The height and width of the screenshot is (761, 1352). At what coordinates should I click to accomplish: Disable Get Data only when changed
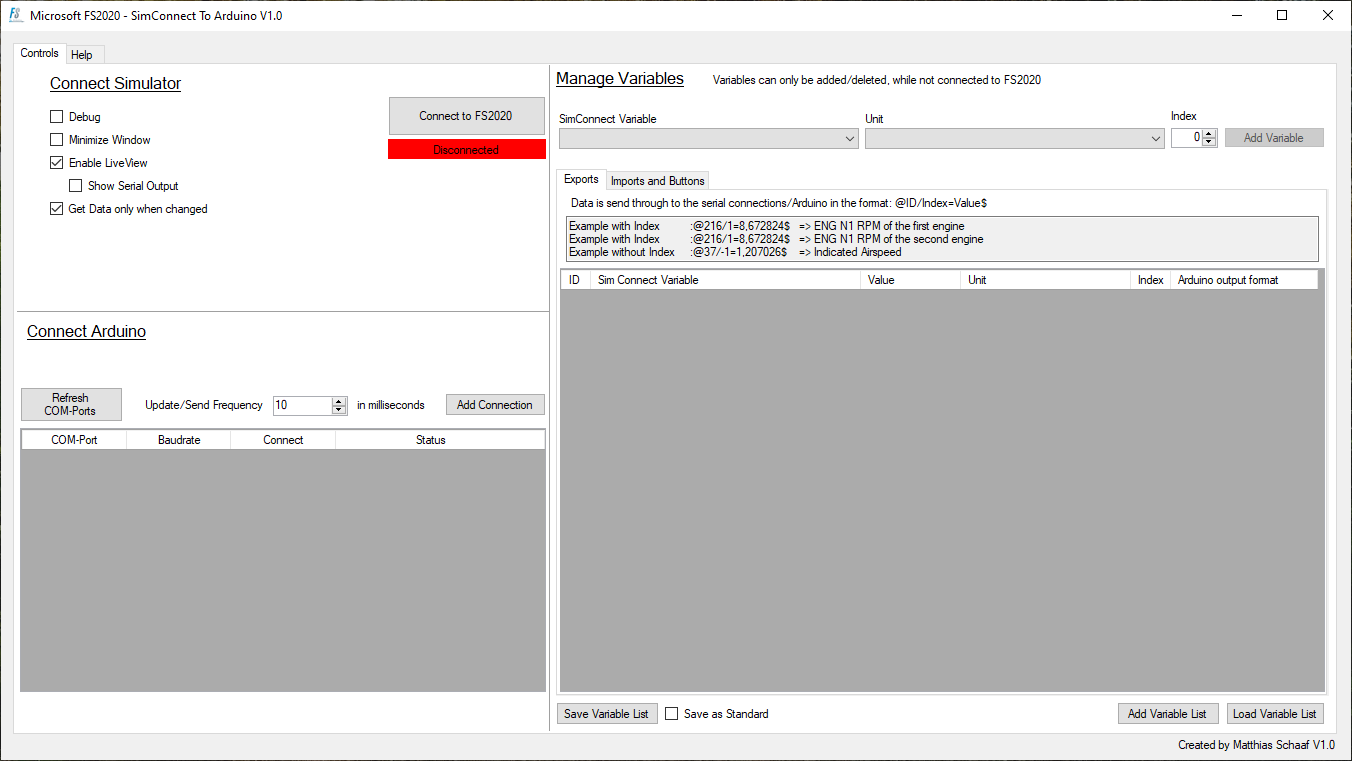(56, 209)
